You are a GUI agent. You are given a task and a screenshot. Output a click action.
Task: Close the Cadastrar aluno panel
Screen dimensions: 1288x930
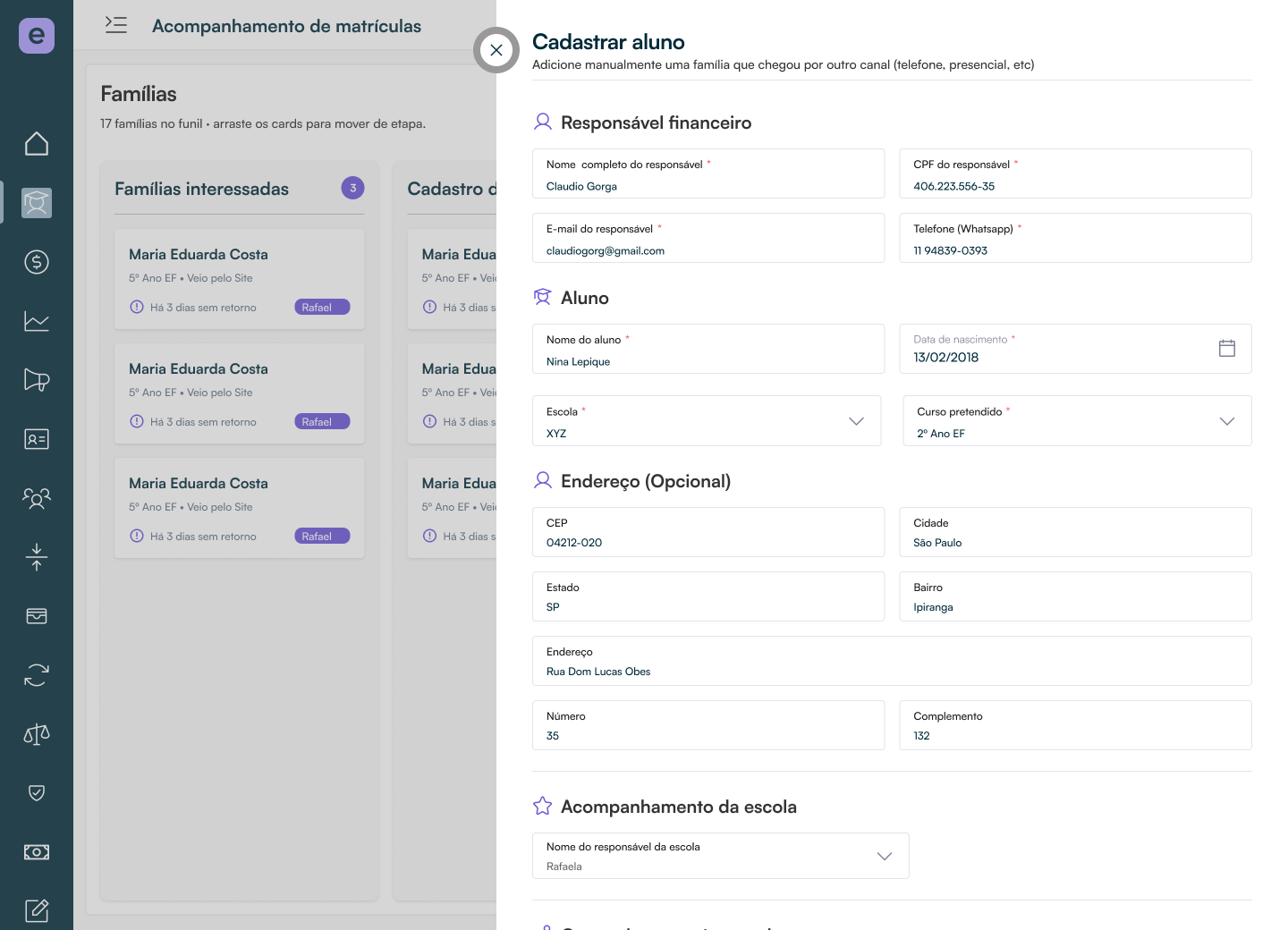tap(496, 50)
